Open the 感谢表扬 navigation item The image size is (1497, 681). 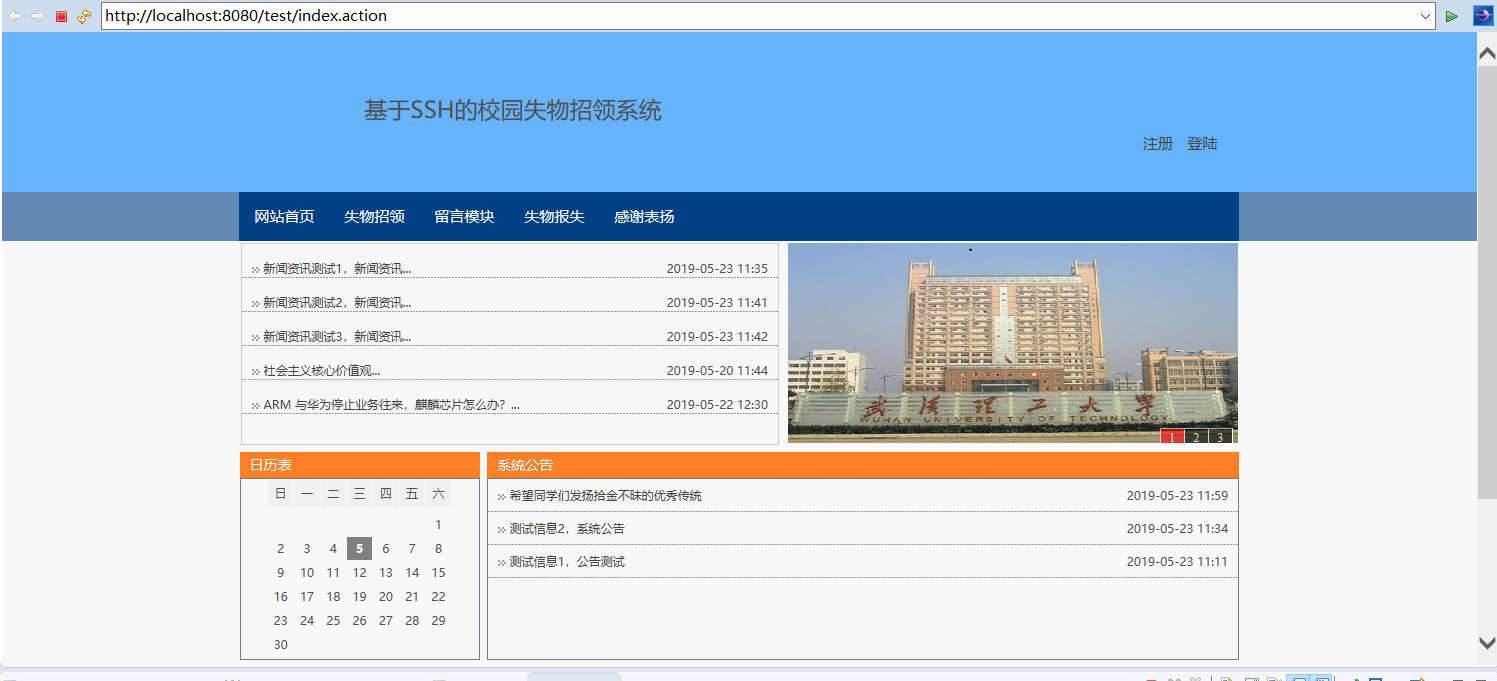point(644,216)
